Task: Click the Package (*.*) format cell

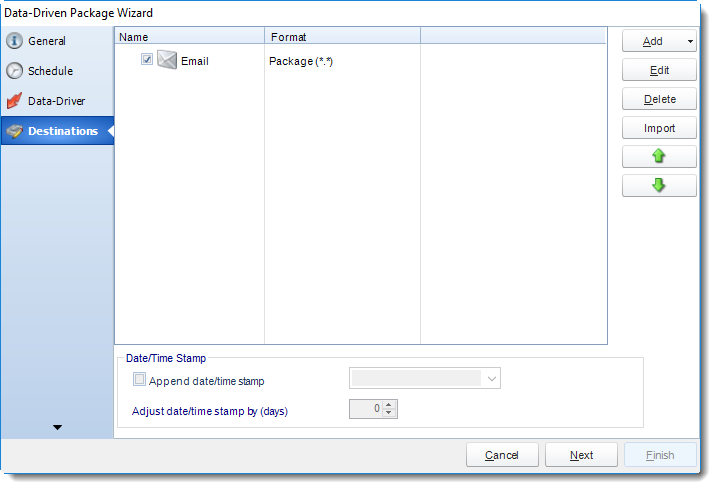Action: (x=301, y=61)
